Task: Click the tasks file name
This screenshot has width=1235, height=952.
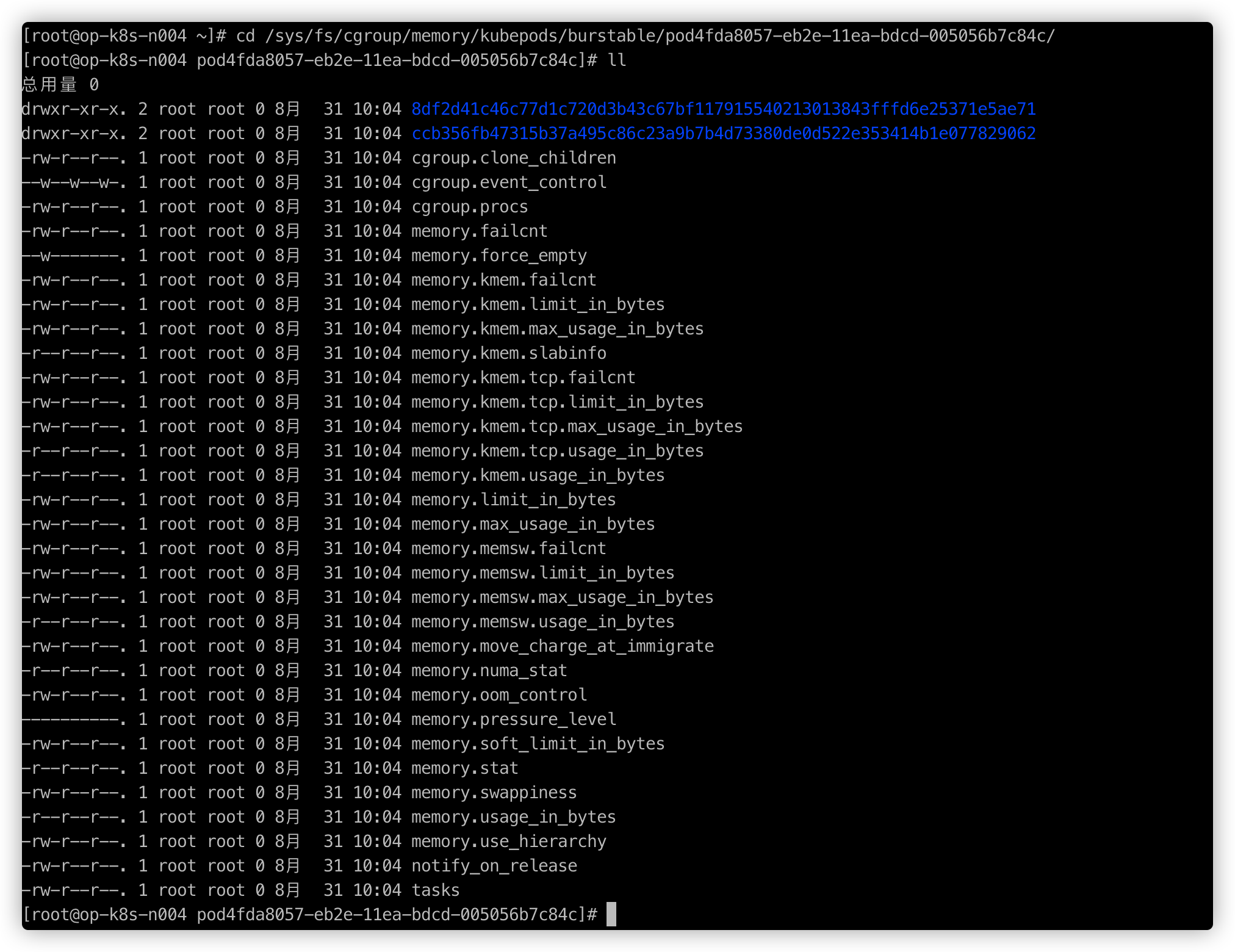Action: tap(435, 890)
